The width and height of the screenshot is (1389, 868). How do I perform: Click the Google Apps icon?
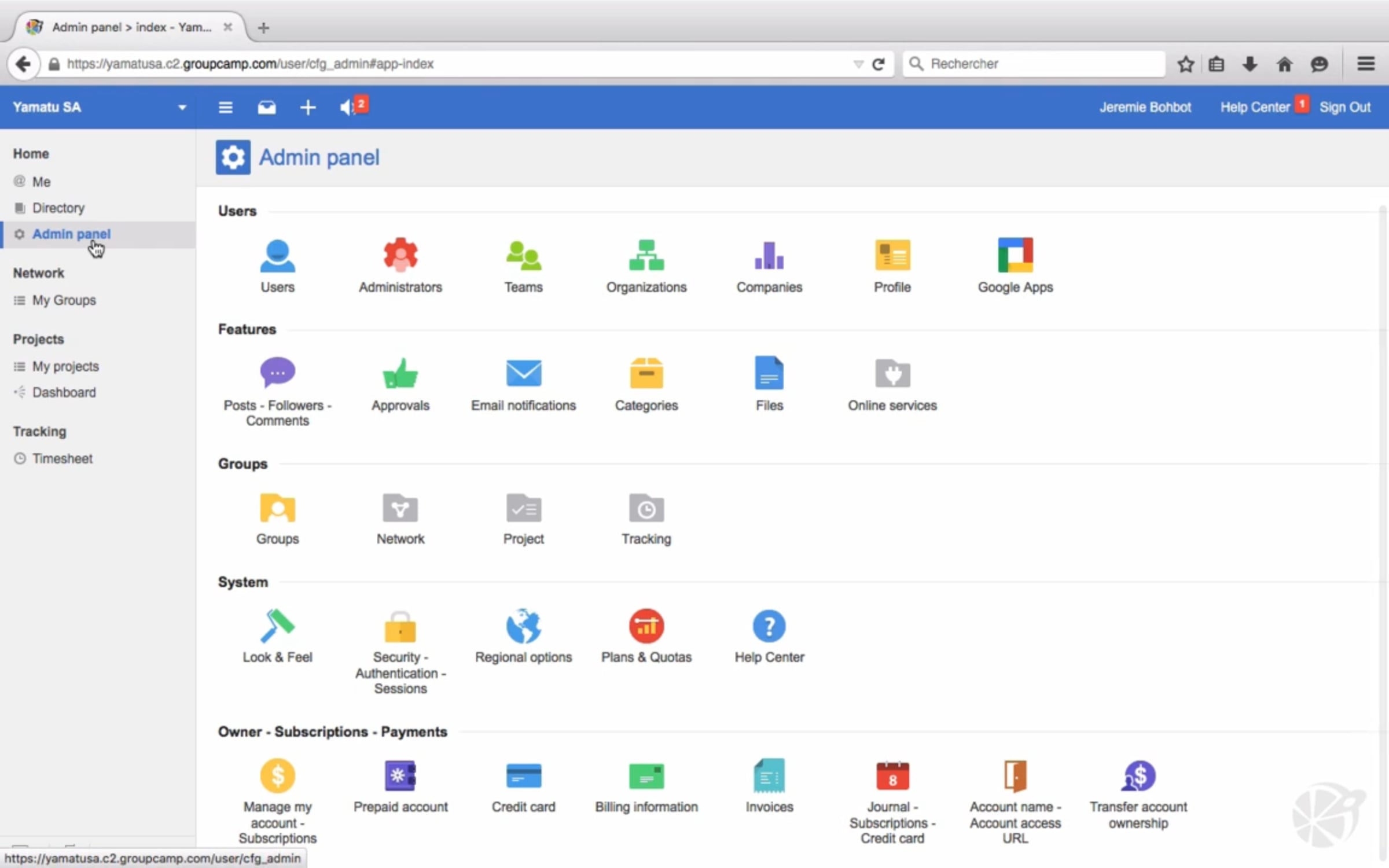[x=1015, y=255]
